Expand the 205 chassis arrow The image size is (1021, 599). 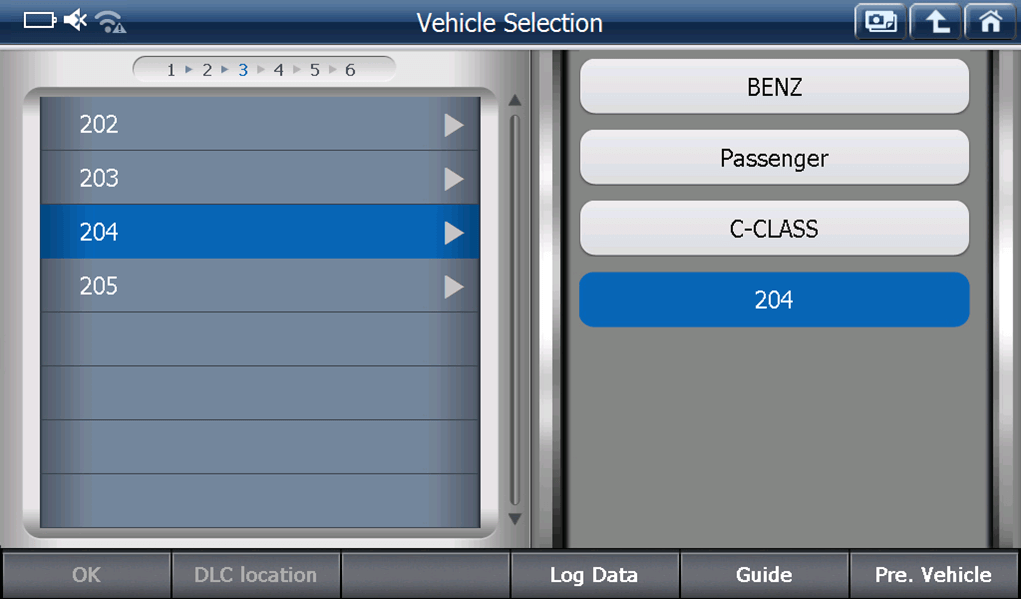point(454,287)
